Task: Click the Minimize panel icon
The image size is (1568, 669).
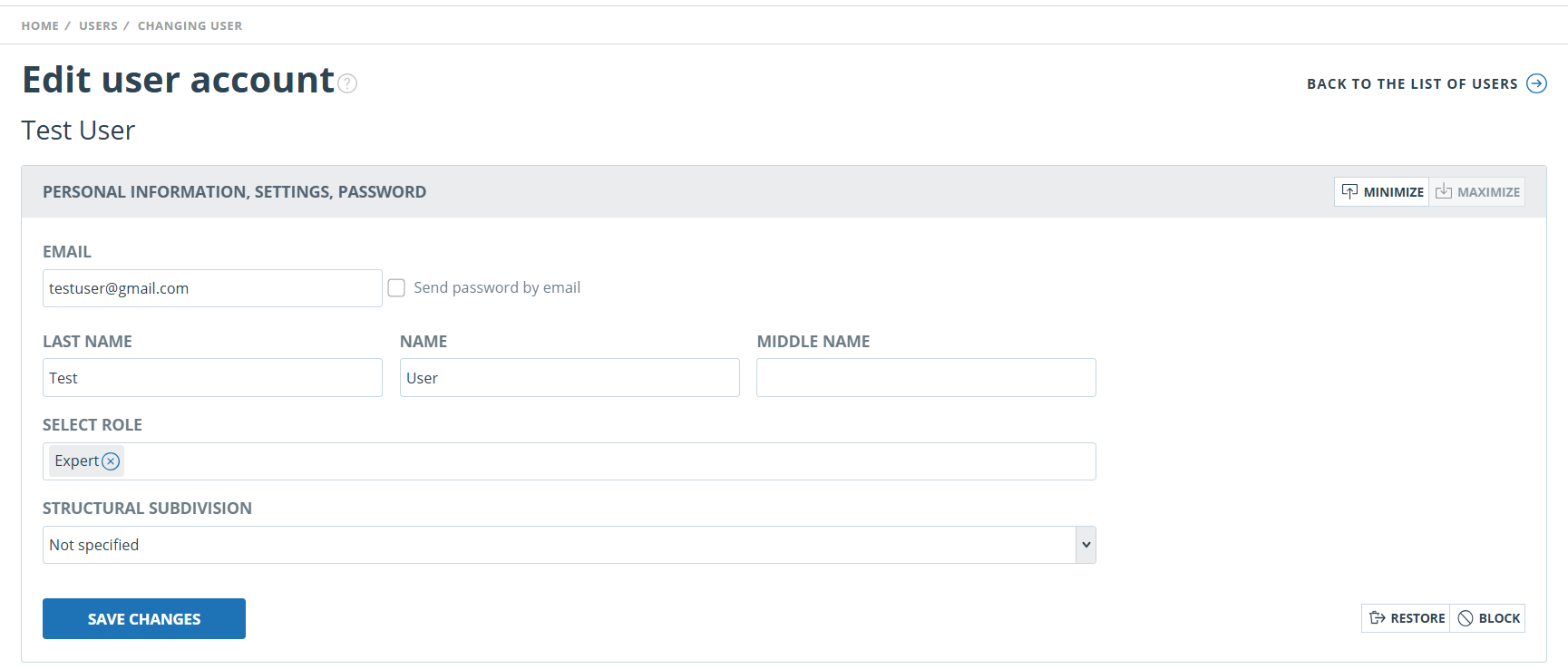Action: [x=1349, y=191]
